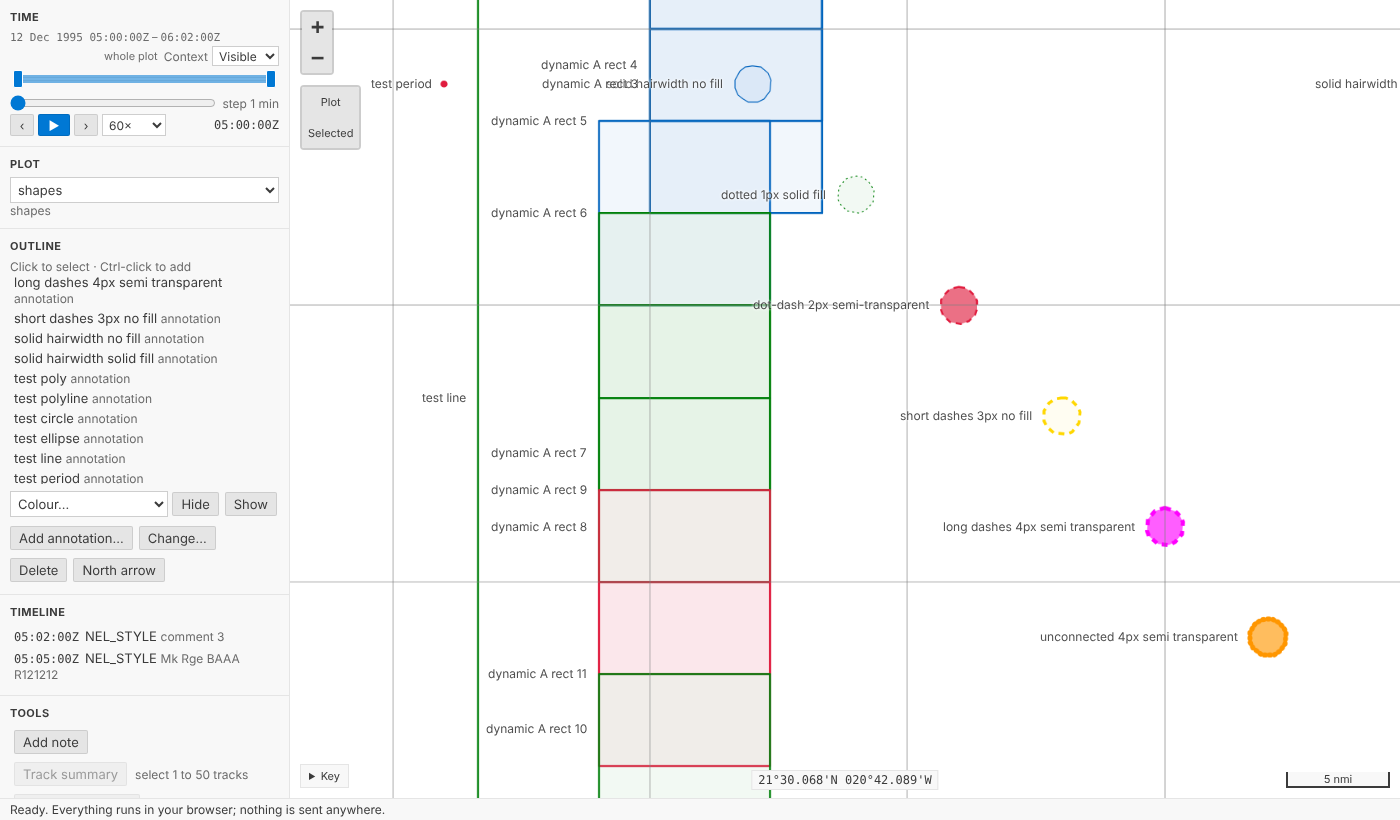Open the Context Visible dropdown
This screenshot has height=820, width=1400.
245,57
